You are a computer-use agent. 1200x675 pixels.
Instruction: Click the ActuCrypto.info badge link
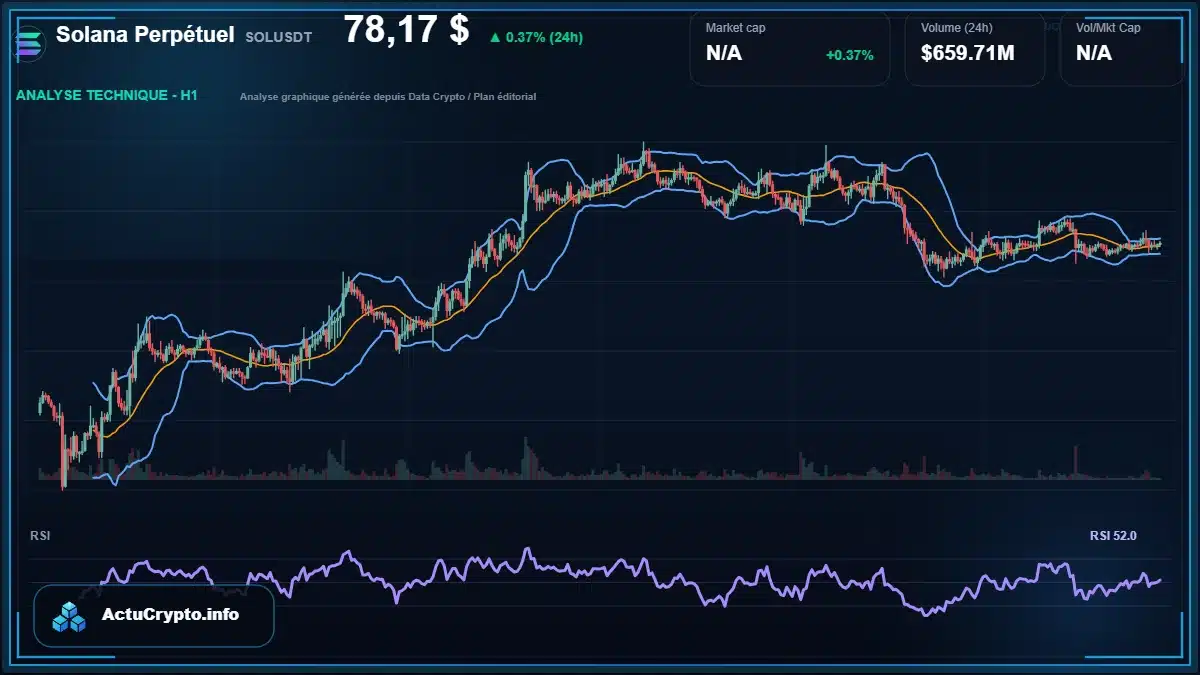pos(154,616)
